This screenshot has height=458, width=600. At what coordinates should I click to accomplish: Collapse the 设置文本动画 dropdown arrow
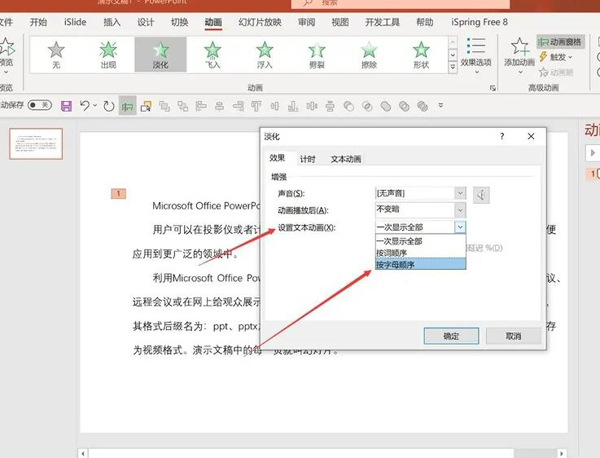[x=460, y=227]
